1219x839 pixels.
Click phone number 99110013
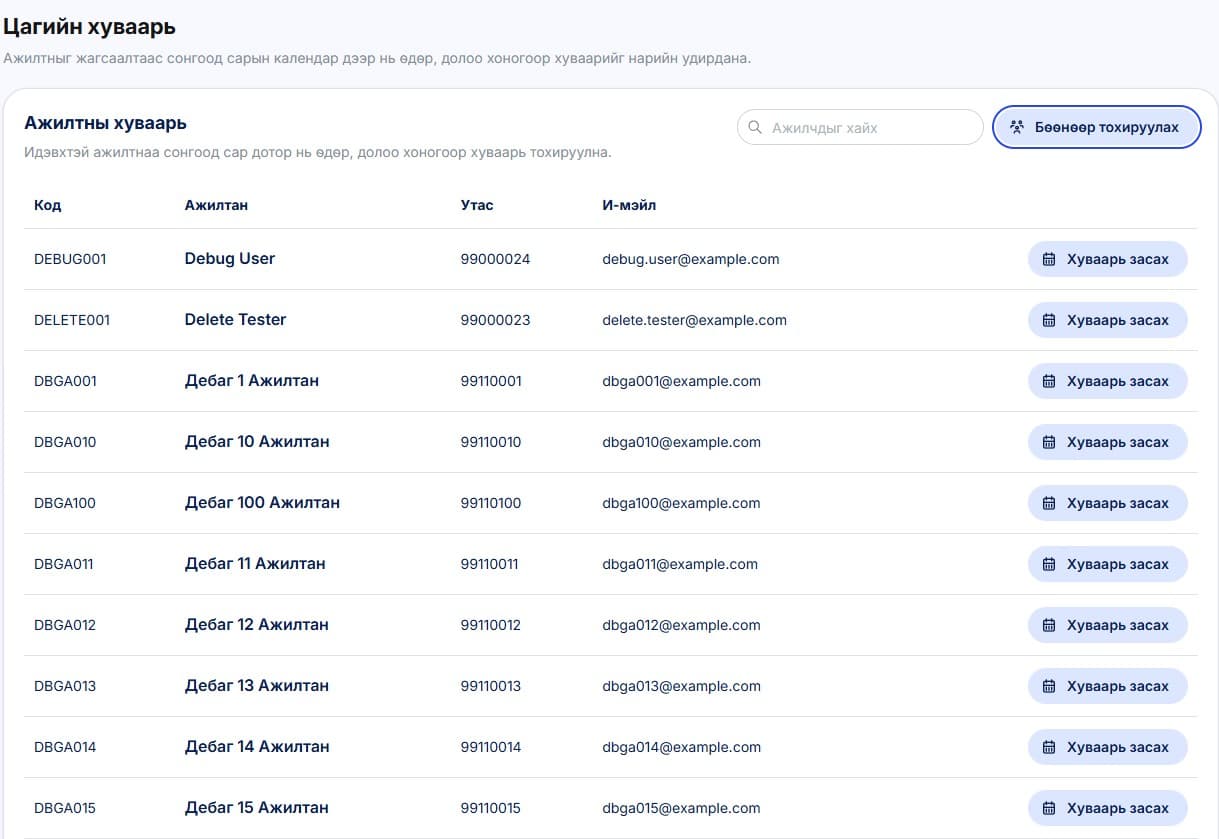491,686
